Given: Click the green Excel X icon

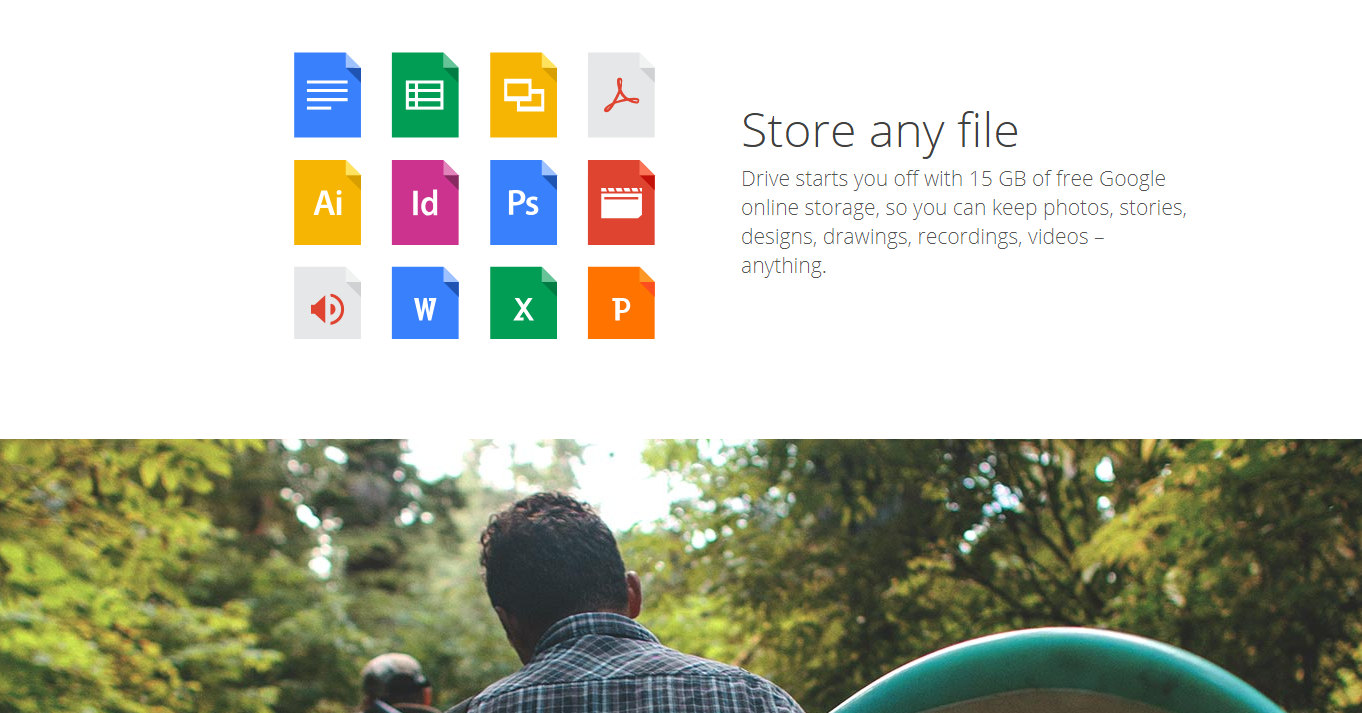Looking at the screenshot, I should tap(523, 303).
